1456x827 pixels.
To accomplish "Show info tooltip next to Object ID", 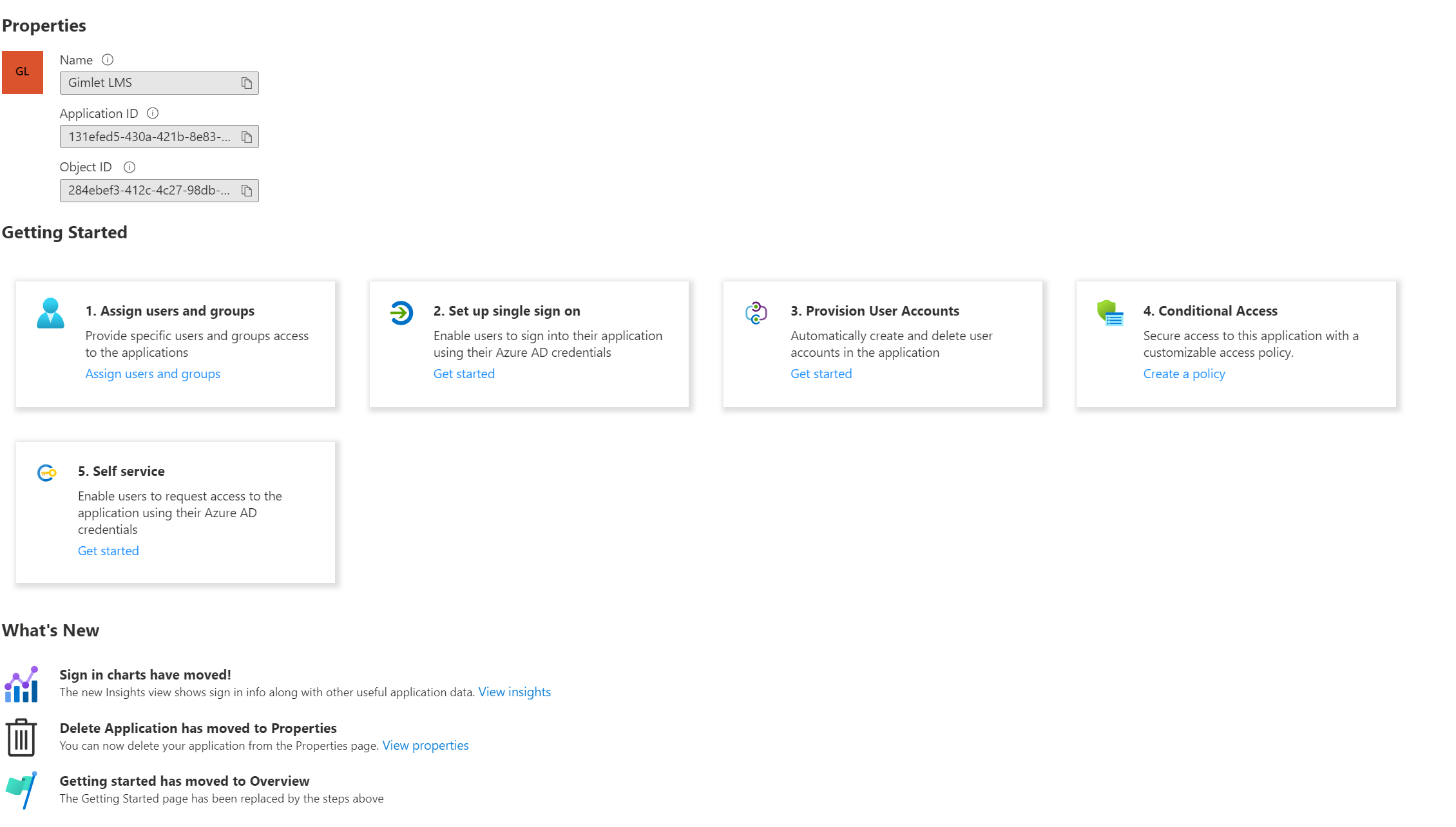I will (129, 167).
